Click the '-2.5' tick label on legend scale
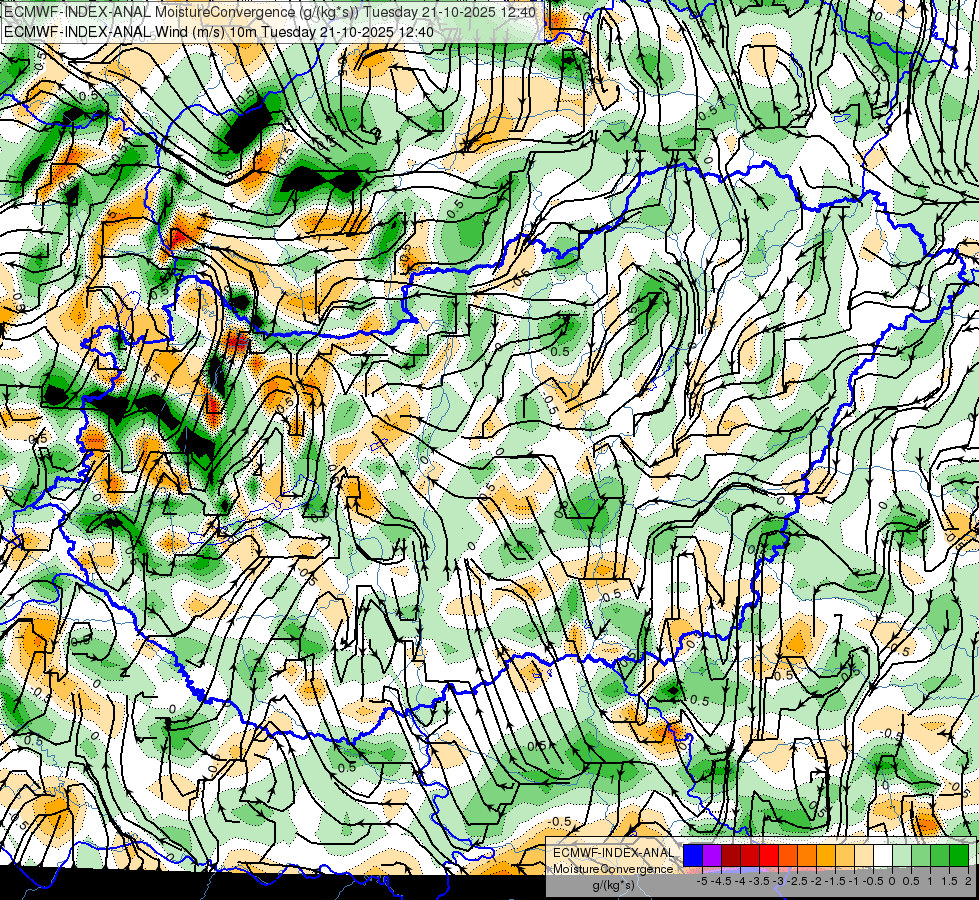The height and width of the screenshot is (900, 979). (x=797, y=881)
